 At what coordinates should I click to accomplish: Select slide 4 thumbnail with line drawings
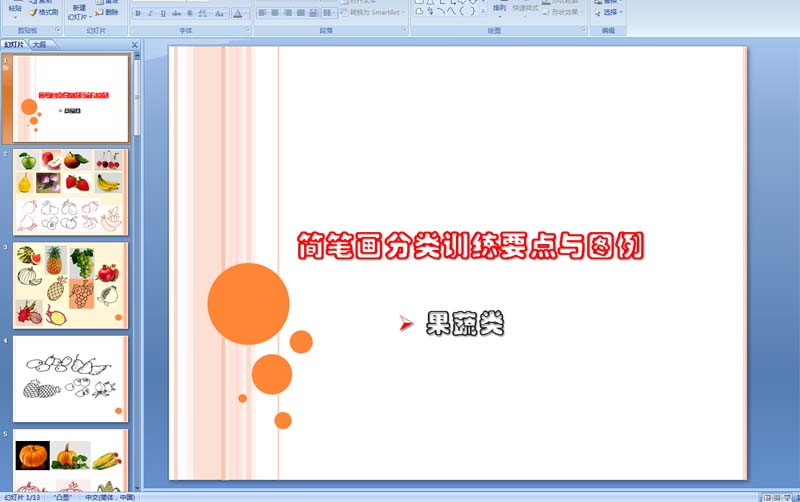(x=70, y=378)
